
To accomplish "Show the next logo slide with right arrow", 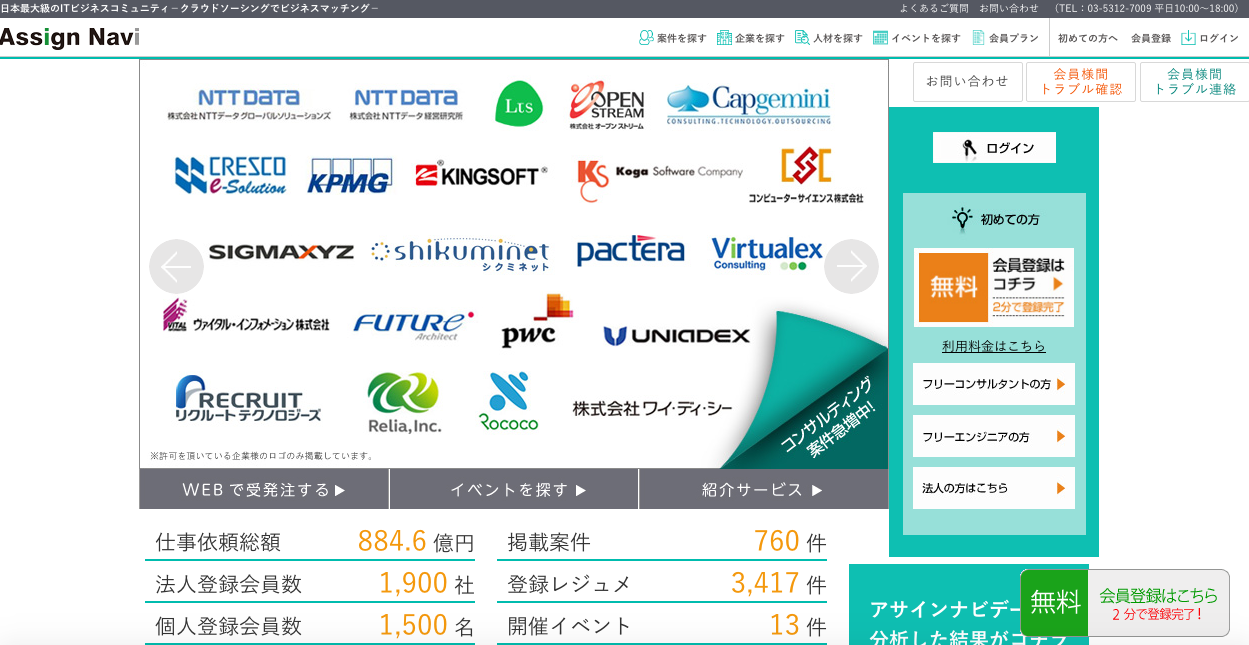I will point(851,266).
